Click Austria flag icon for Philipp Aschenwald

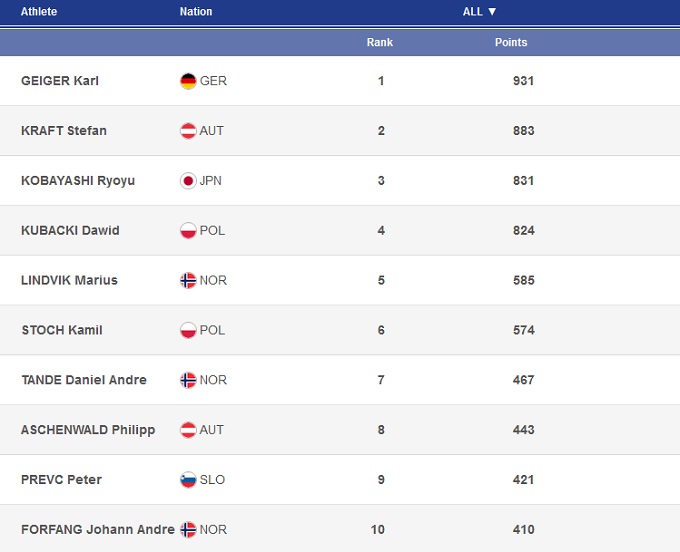[188, 430]
